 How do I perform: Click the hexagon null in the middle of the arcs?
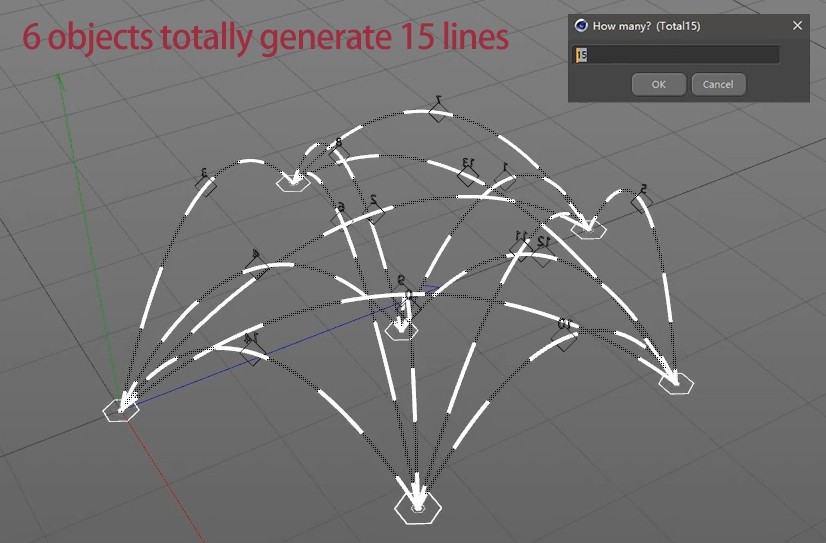click(x=401, y=331)
